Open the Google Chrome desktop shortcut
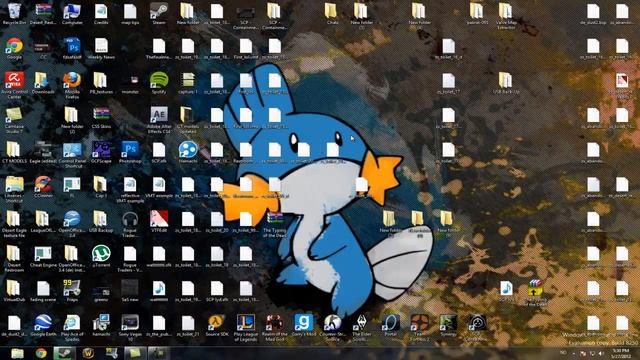This screenshot has width=640, height=360. (14, 49)
